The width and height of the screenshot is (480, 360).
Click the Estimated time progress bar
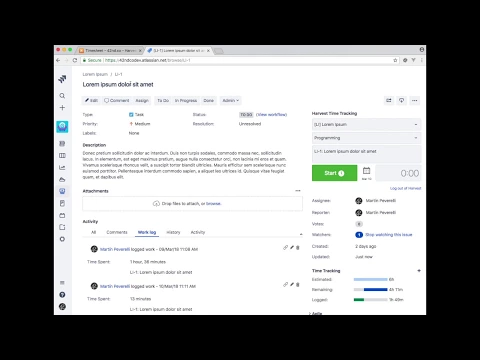pos(371,279)
